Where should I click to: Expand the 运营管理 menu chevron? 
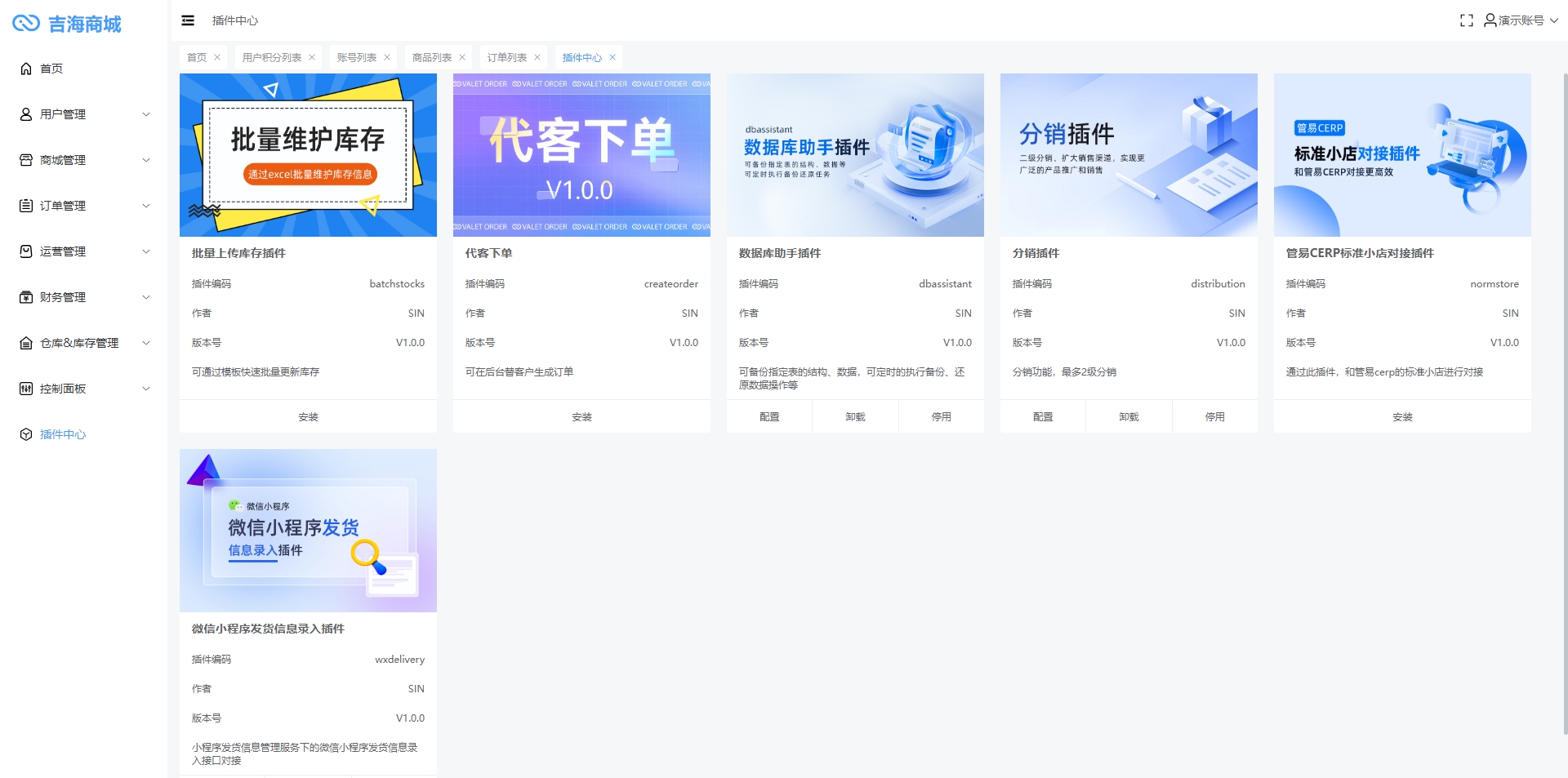tap(146, 251)
